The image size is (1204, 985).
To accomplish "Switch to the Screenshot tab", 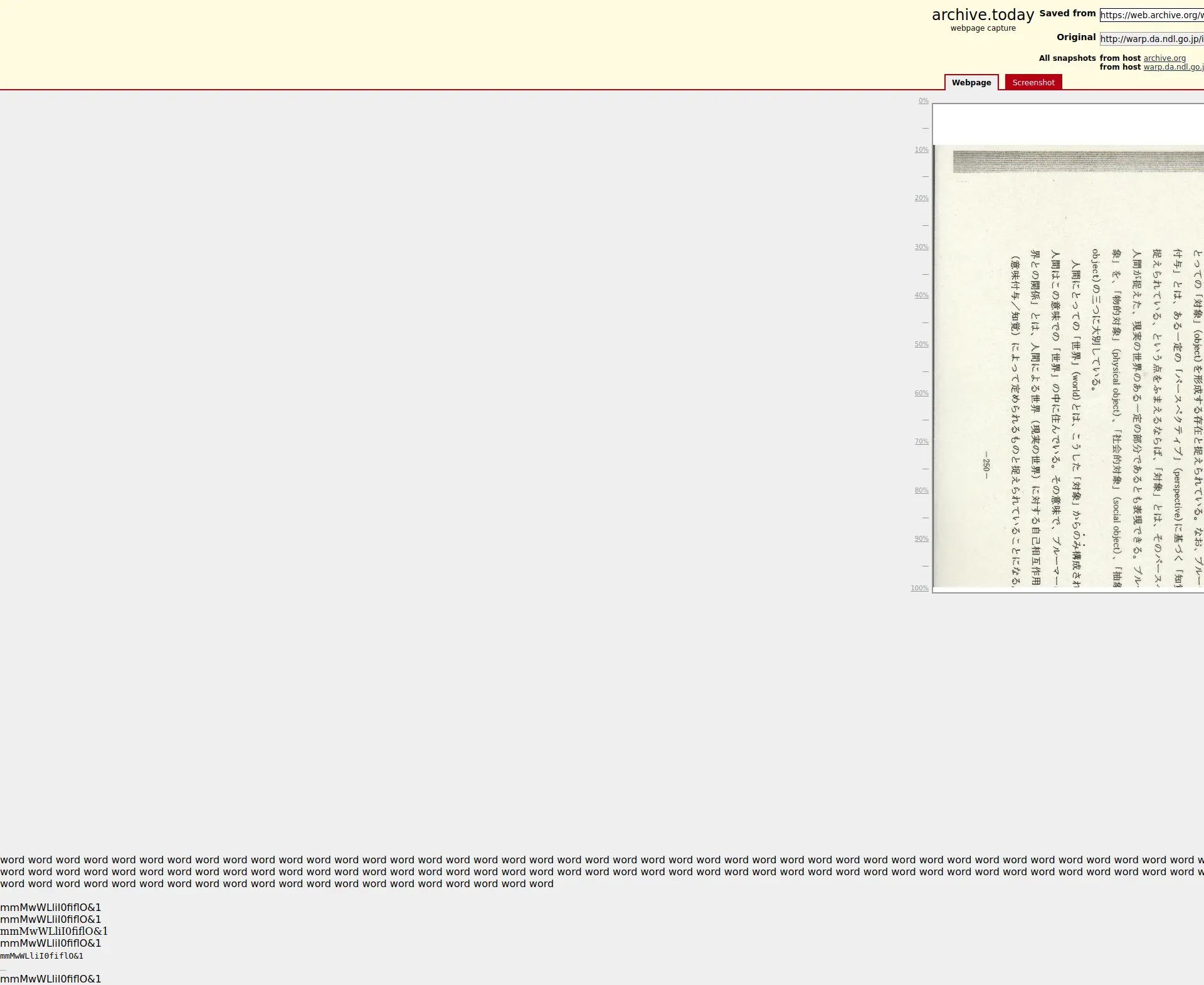I will pos(1033,83).
